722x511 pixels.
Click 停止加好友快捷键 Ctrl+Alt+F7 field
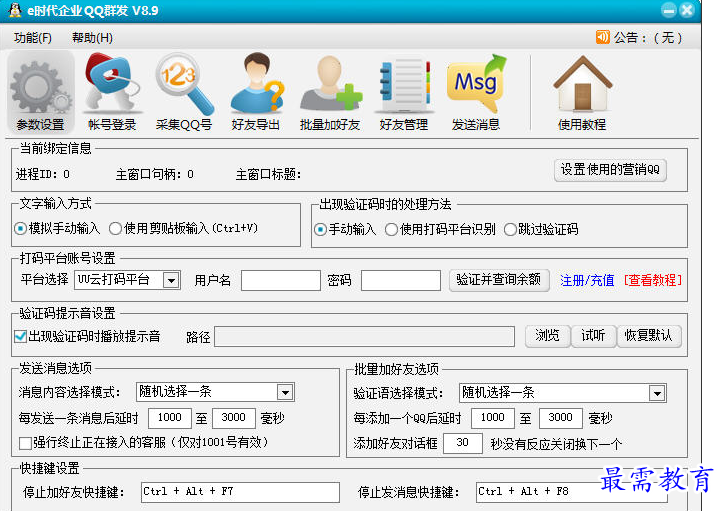(240, 492)
